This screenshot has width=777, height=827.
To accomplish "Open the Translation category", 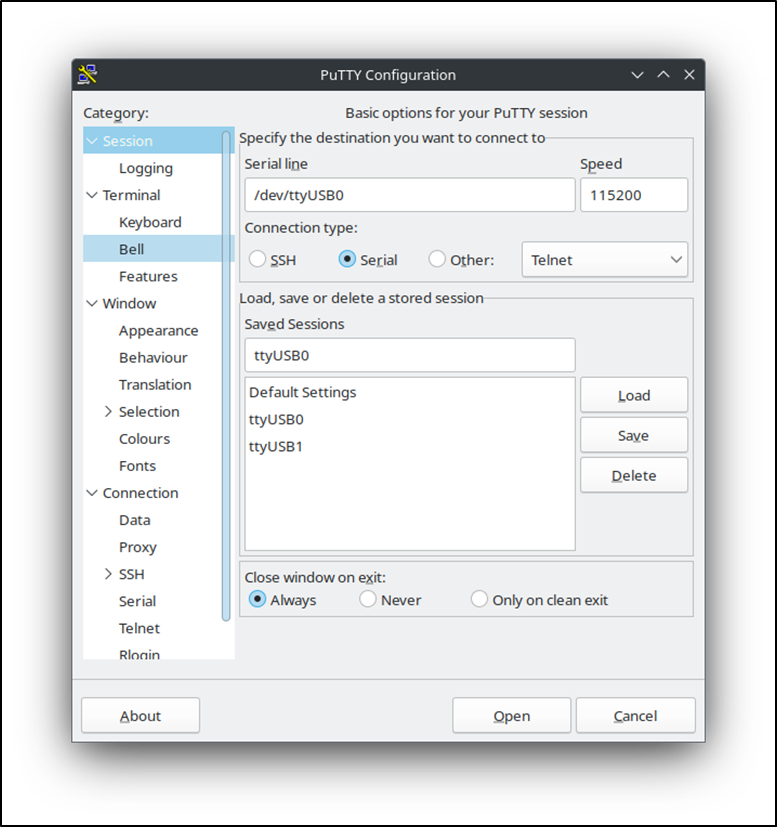I will [155, 384].
